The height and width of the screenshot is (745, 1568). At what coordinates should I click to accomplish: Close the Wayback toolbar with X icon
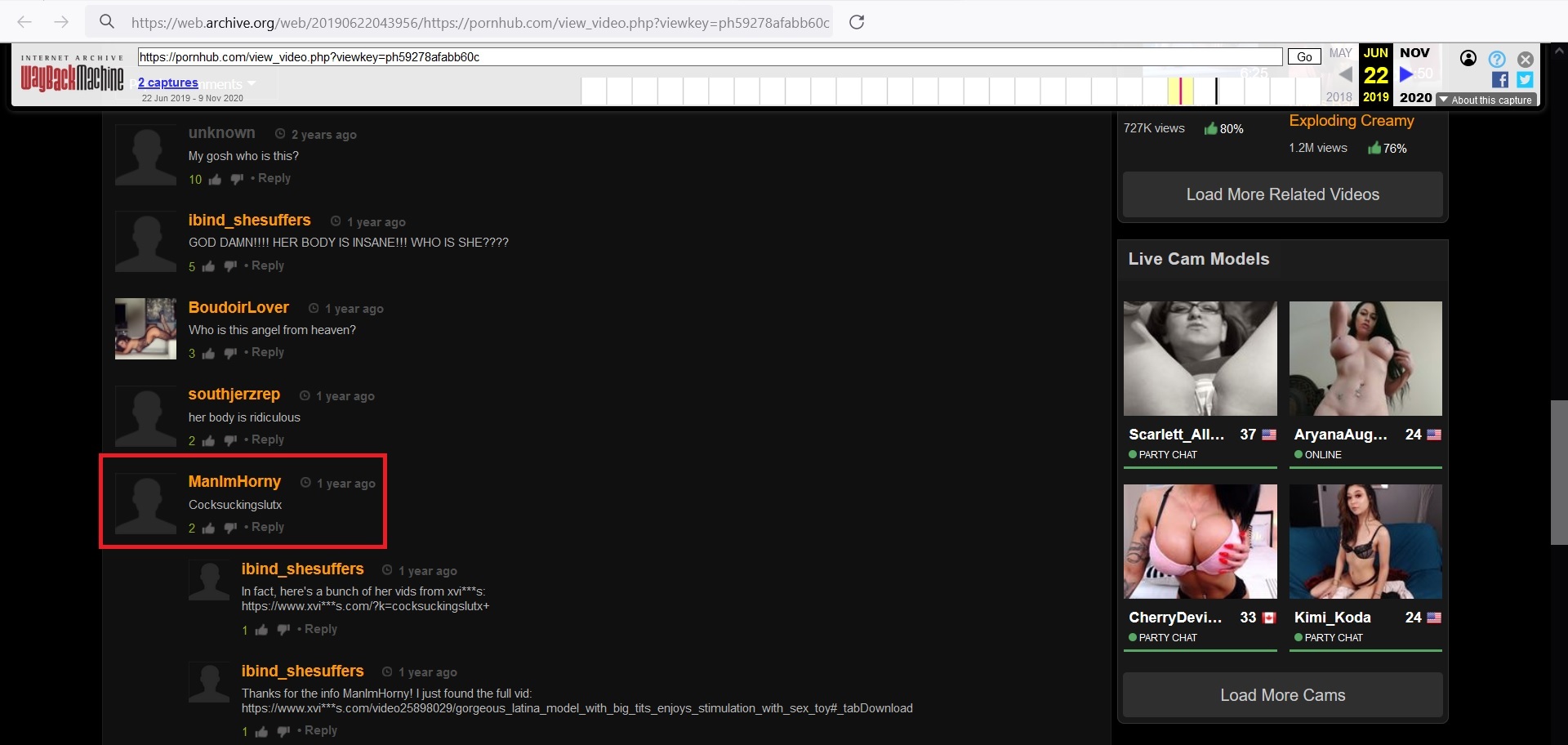coord(1526,59)
